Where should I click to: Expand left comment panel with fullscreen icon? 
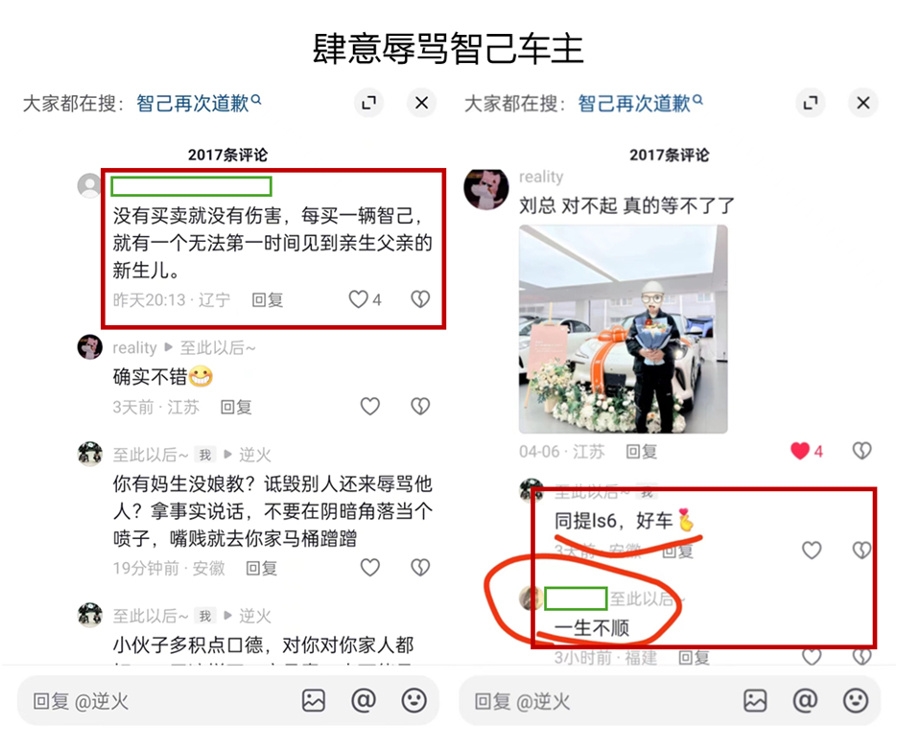coord(368,103)
